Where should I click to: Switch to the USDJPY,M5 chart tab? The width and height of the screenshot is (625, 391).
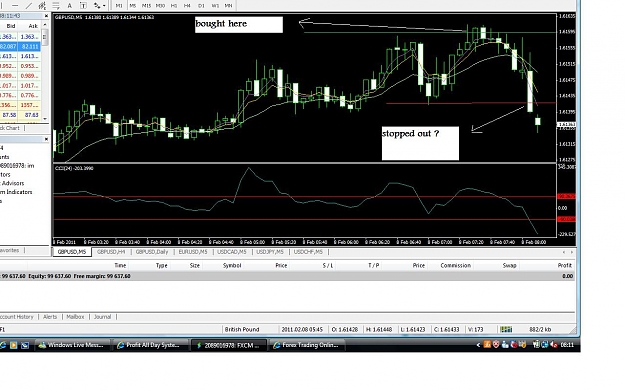(270, 252)
